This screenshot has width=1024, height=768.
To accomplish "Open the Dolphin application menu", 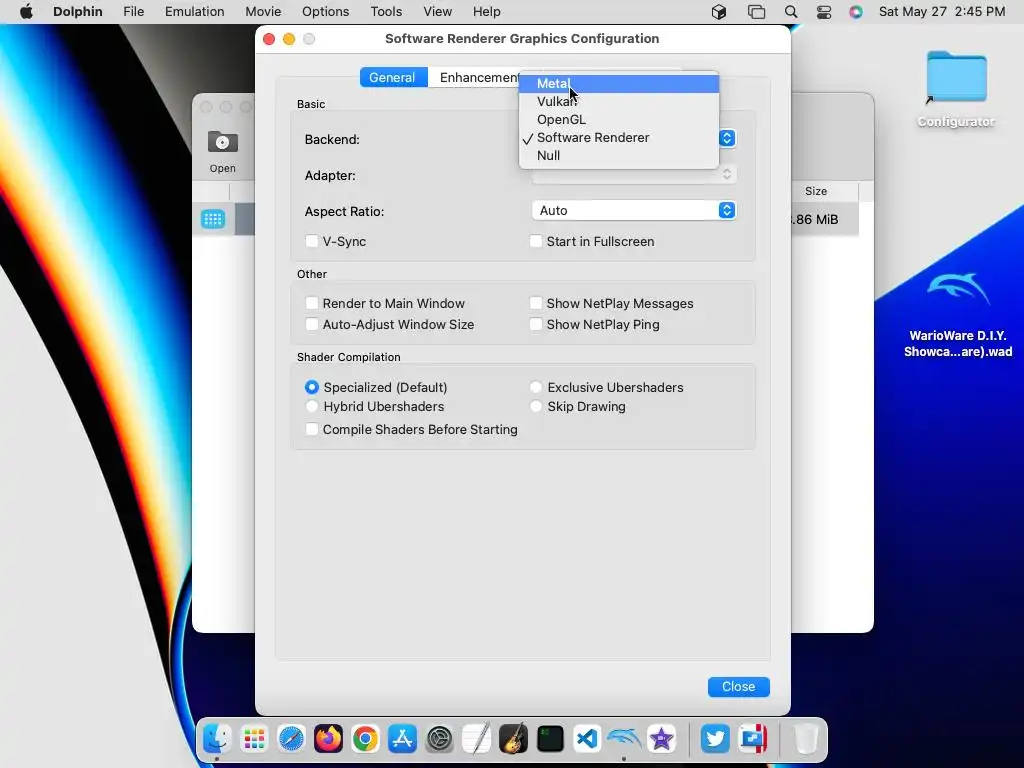I will 78,12.
